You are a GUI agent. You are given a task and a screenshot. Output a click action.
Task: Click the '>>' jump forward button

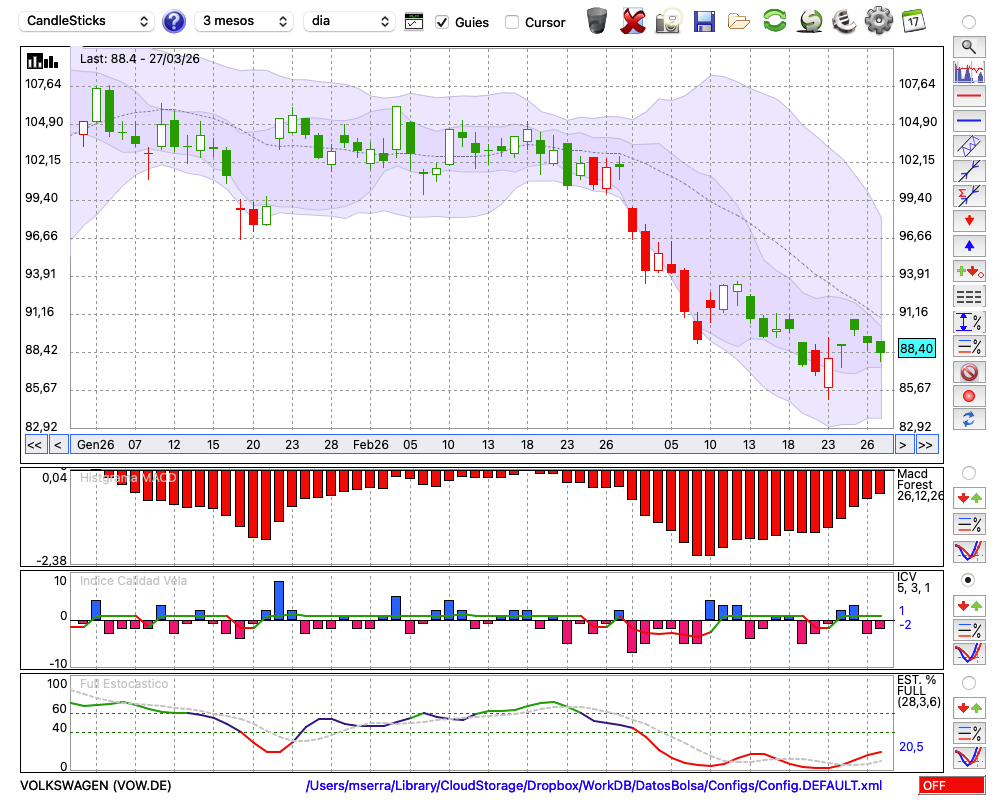point(926,445)
